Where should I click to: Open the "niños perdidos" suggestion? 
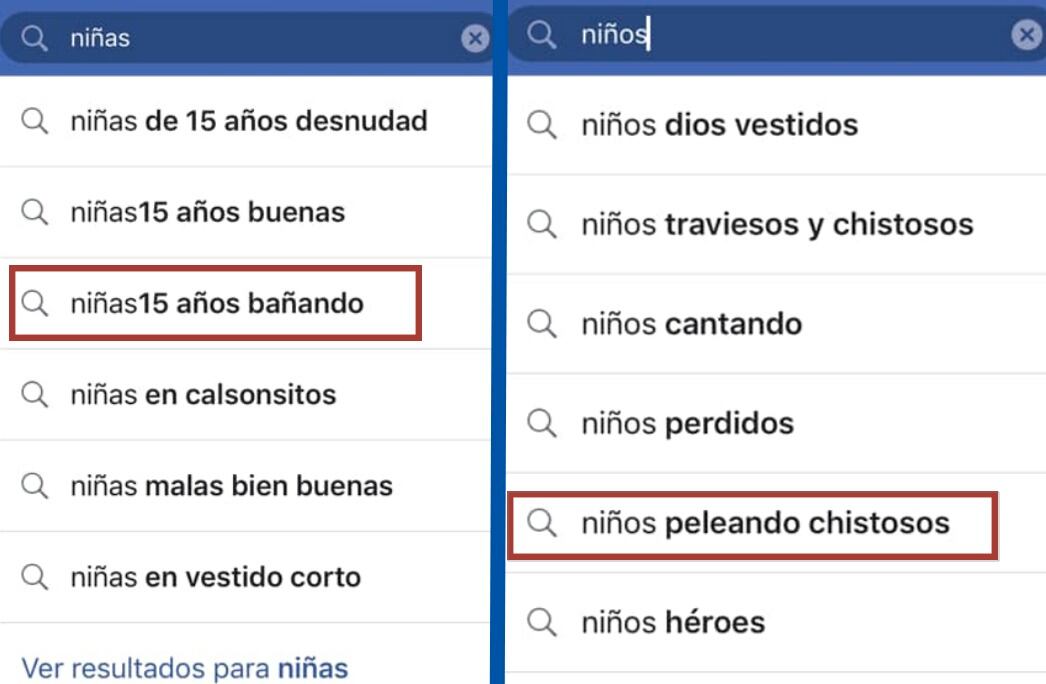(688, 423)
